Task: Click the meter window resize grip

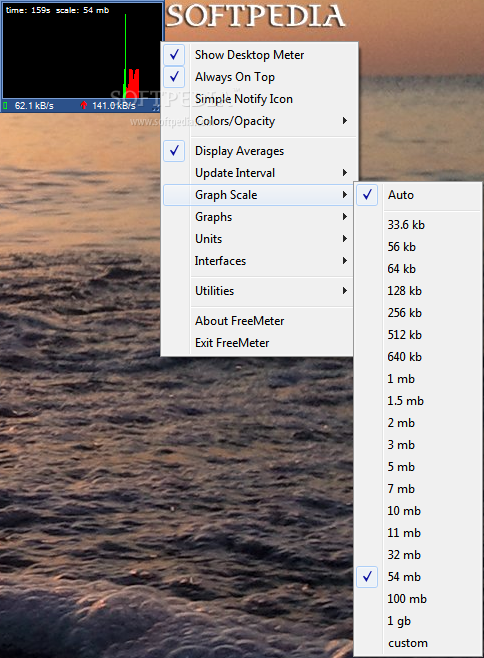Action: [x=156, y=108]
